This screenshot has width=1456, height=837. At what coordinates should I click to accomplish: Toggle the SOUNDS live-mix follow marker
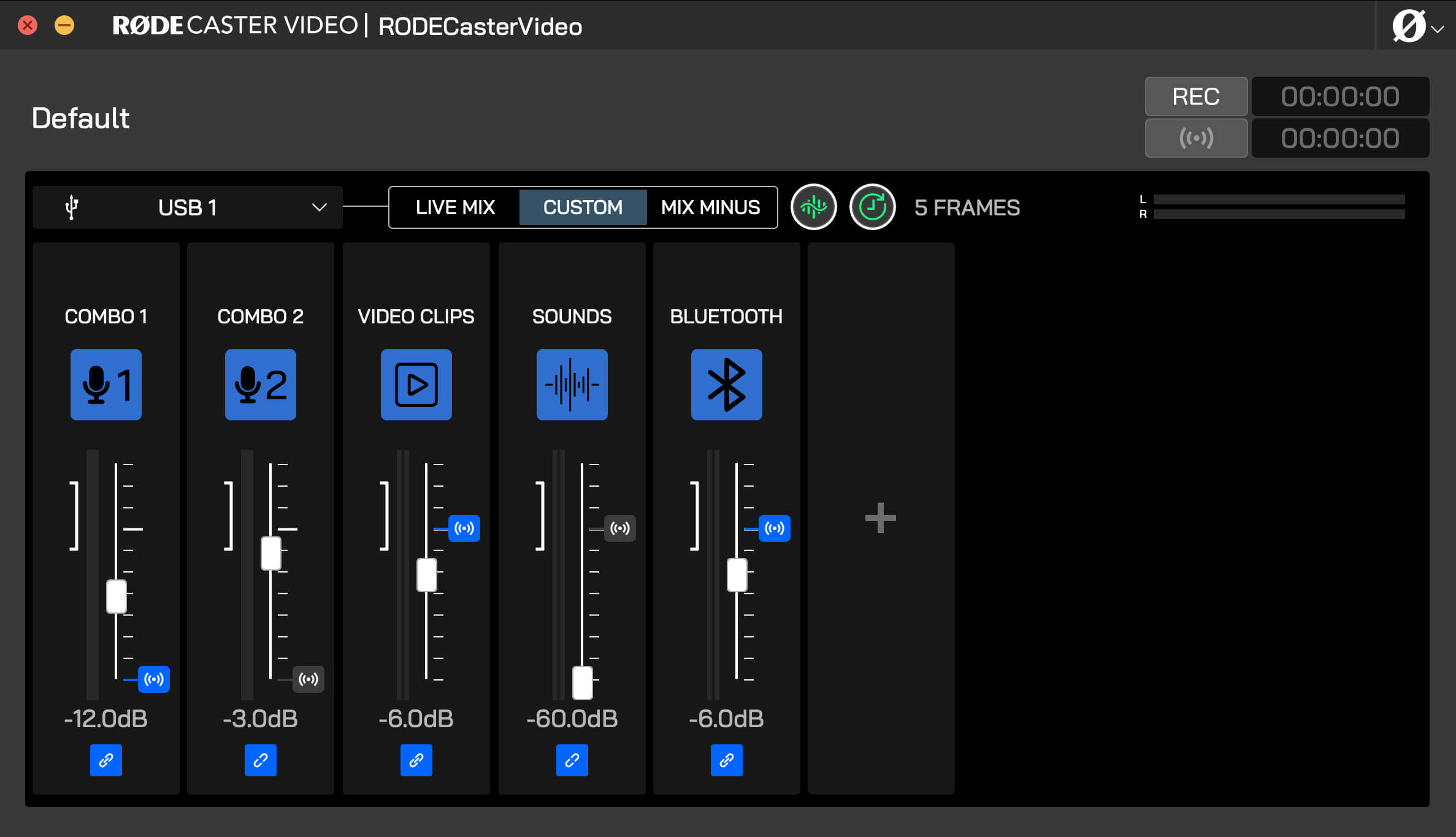(620, 528)
